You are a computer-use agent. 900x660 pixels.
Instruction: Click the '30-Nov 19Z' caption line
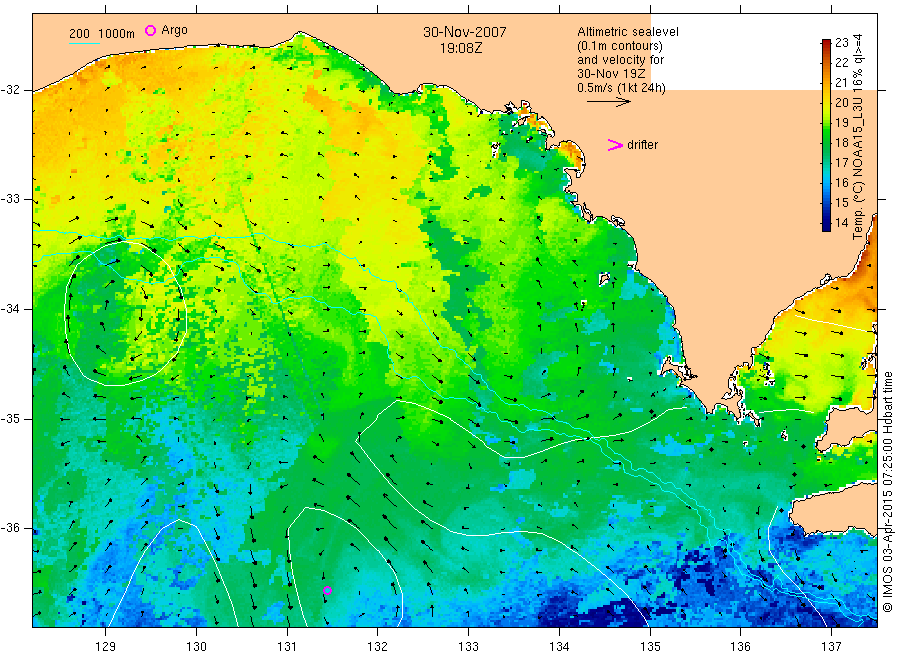point(611,74)
